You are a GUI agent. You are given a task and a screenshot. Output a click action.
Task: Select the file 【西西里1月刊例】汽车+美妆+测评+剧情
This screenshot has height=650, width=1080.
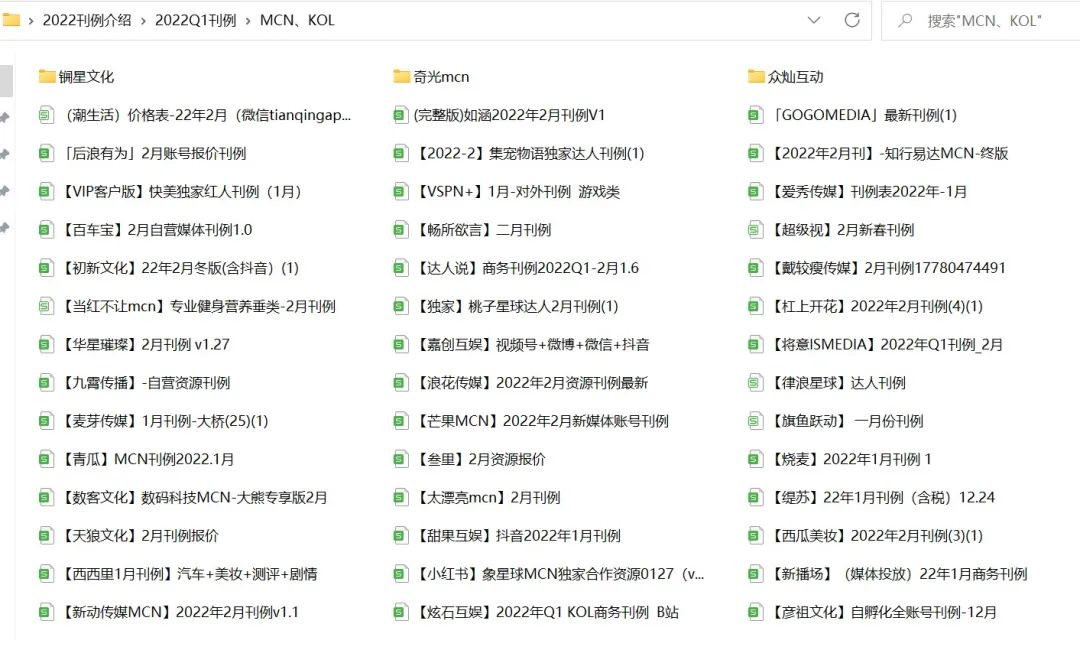click(x=178, y=574)
